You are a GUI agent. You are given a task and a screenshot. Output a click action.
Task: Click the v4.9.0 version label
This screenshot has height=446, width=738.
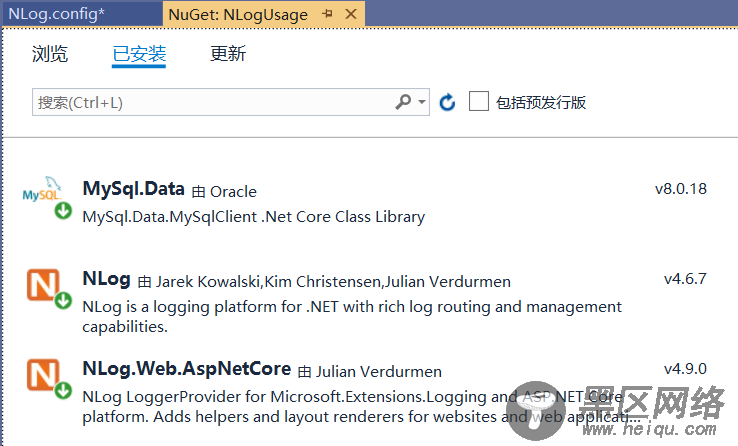pyautogui.click(x=685, y=368)
